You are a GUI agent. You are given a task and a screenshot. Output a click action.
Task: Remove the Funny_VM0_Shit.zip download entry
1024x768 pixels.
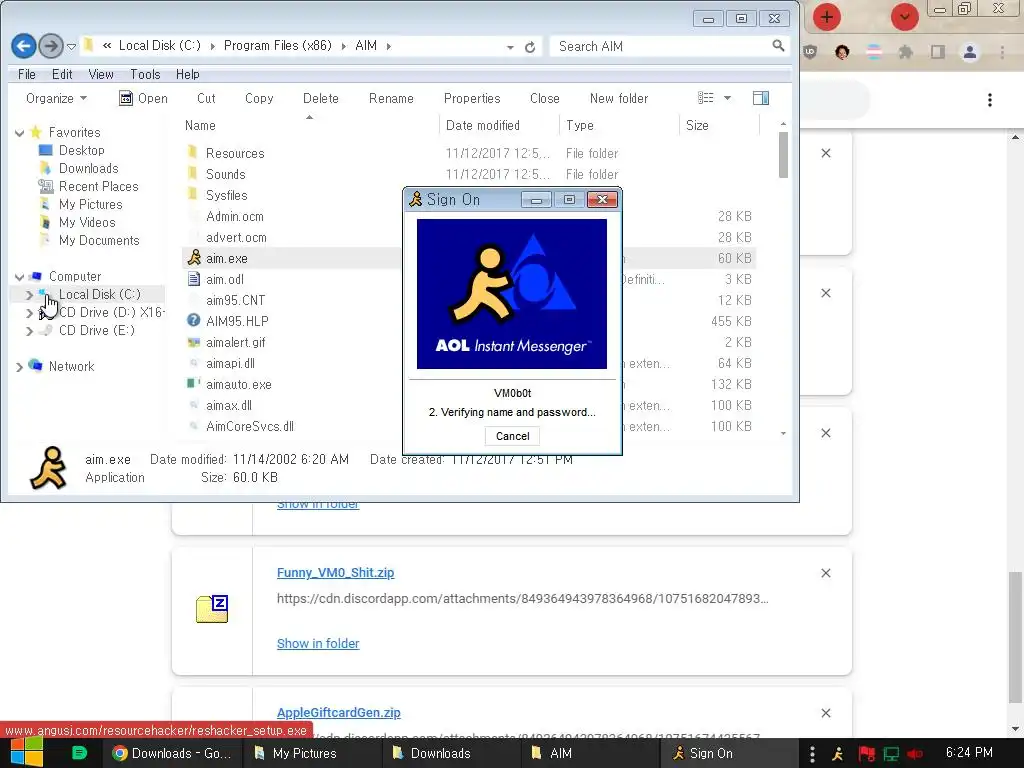825,573
